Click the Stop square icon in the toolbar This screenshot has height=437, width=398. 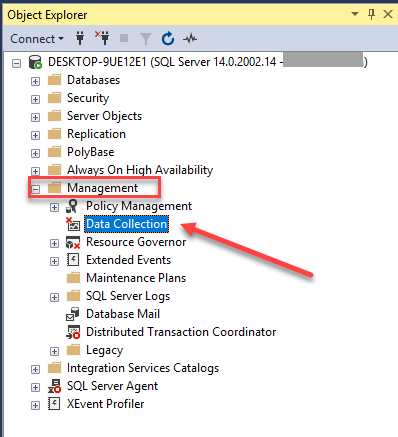(x=124, y=38)
